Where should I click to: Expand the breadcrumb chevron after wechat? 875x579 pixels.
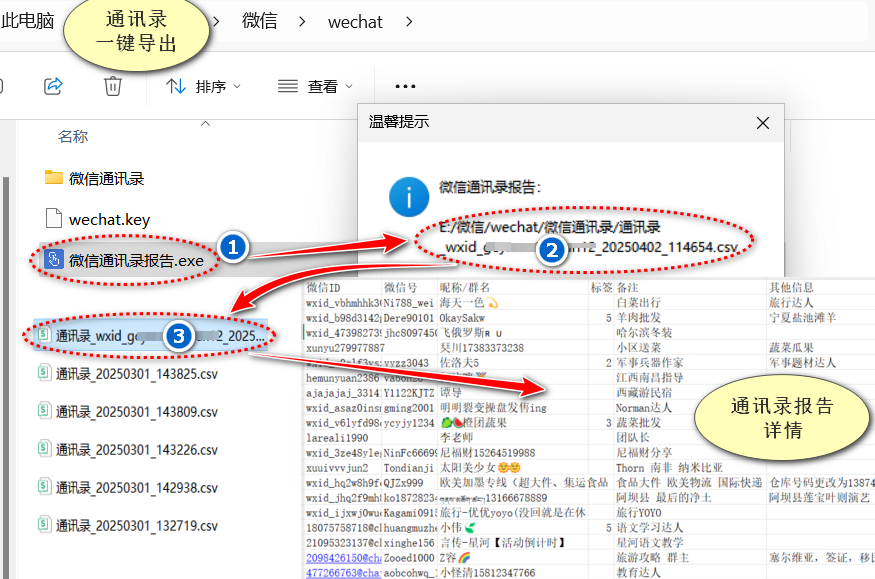coord(410,20)
